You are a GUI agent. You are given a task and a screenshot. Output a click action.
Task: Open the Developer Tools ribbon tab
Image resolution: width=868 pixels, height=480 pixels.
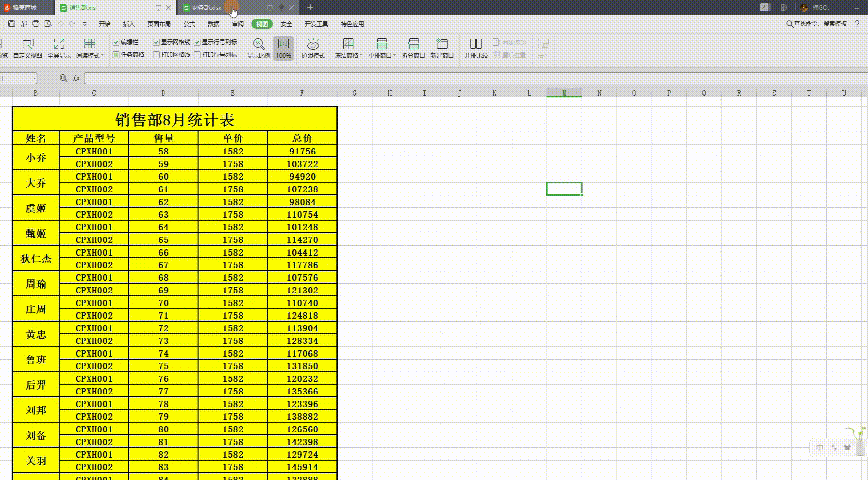coord(316,24)
